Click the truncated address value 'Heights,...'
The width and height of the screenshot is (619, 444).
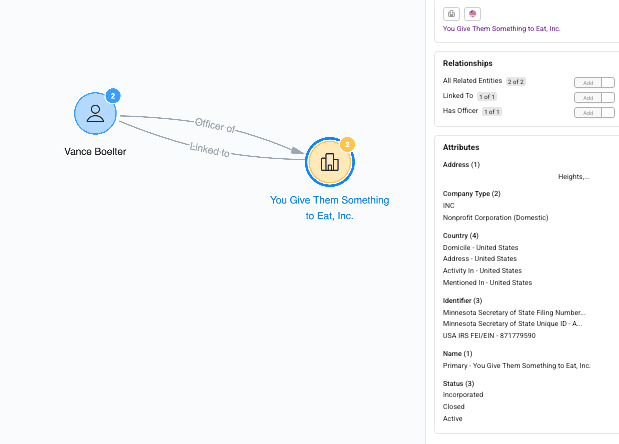(573, 176)
